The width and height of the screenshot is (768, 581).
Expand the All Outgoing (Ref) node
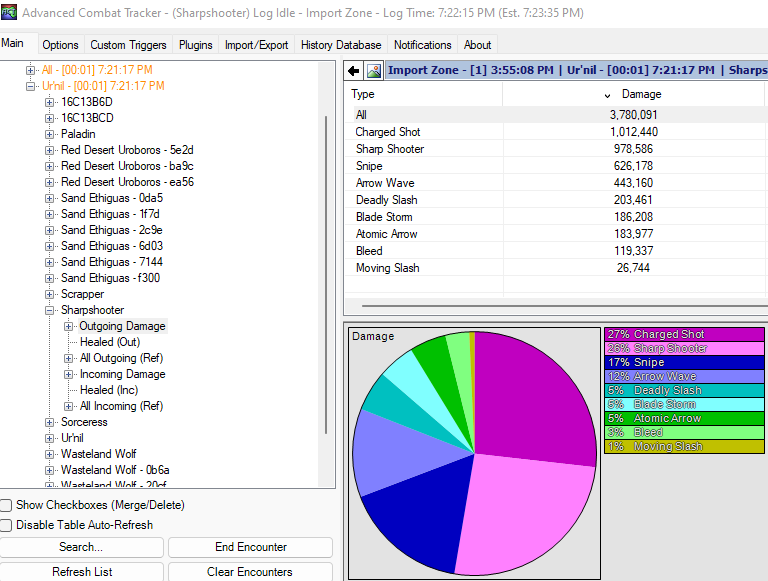coord(69,358)
